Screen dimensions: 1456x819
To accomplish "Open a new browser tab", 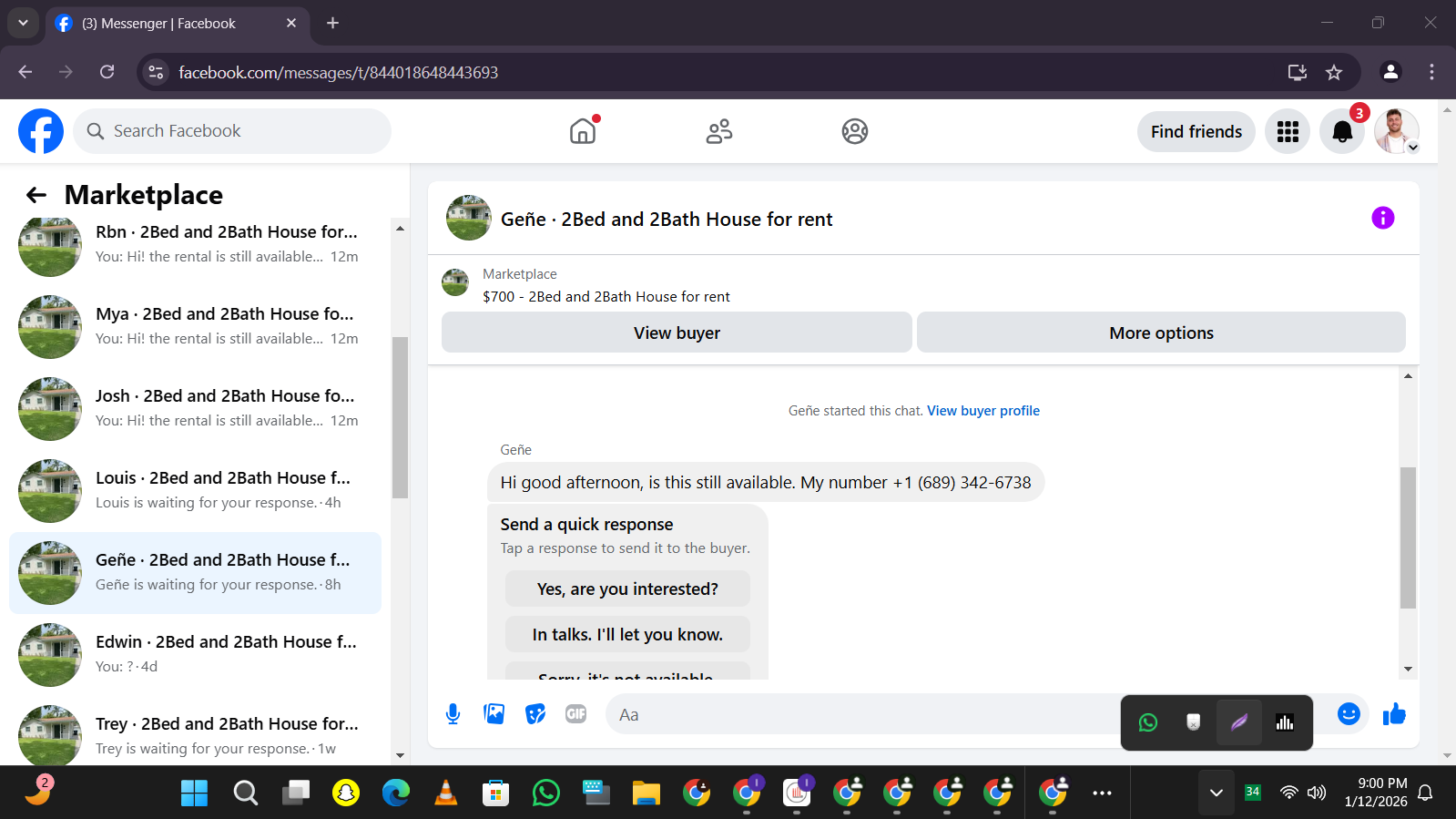I will (x=333, y=23).
